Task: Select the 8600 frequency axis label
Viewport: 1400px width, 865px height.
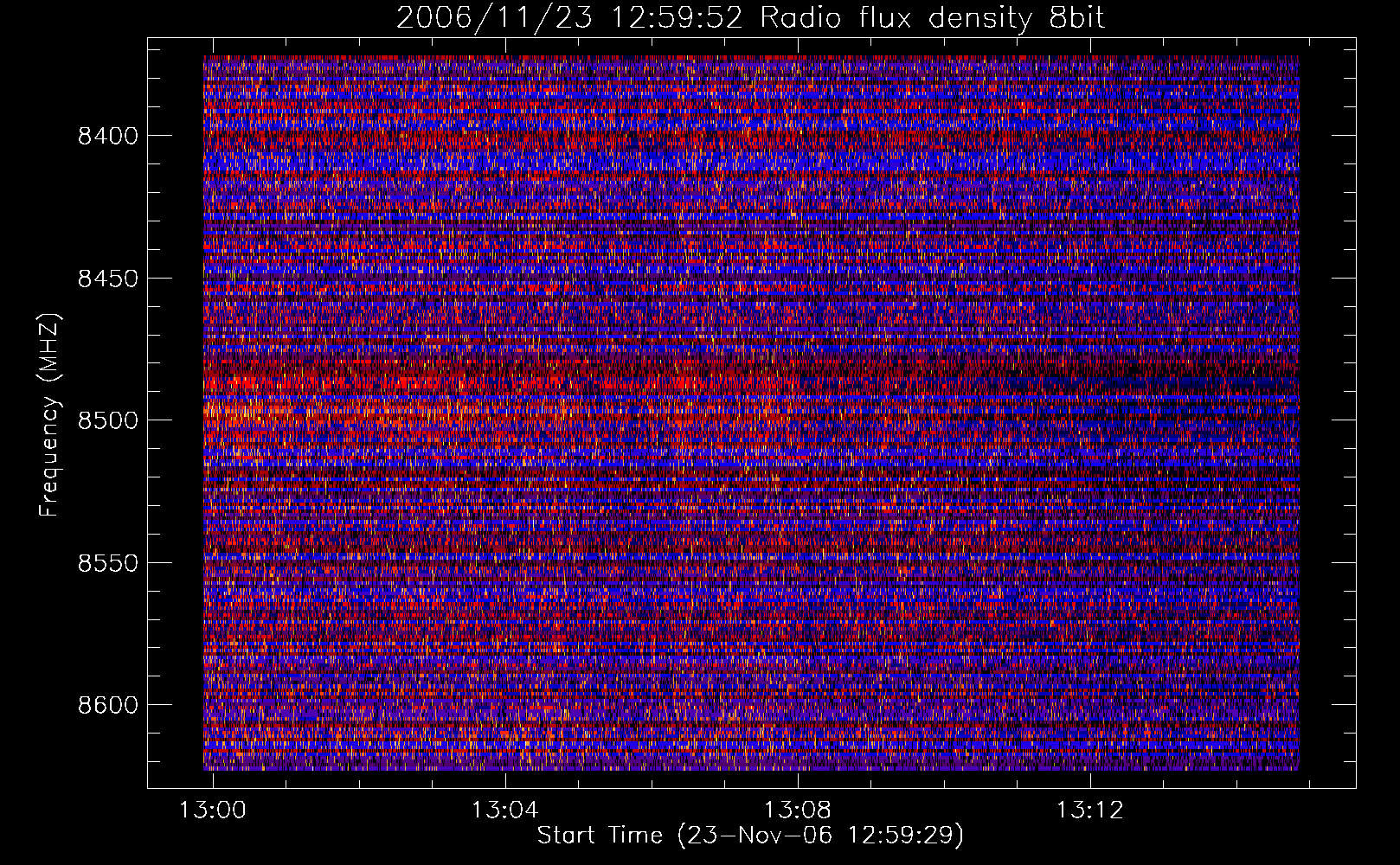Action: (x=107, y=705)
